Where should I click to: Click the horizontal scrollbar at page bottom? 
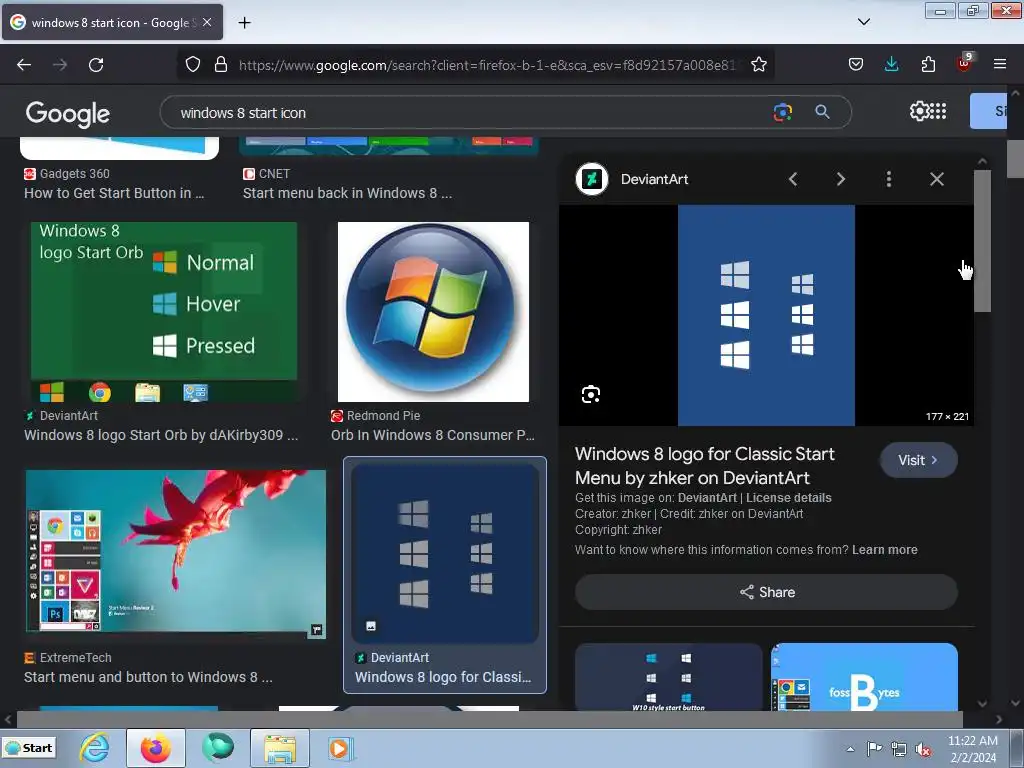pos(490,719)
